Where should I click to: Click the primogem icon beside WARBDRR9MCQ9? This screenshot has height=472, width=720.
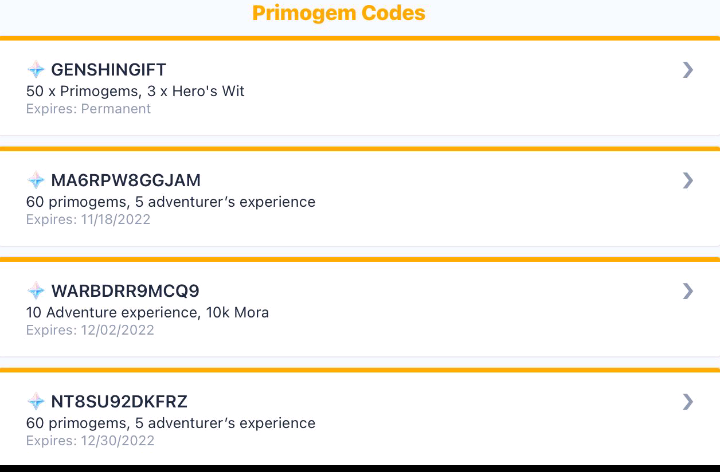[36, 291]
